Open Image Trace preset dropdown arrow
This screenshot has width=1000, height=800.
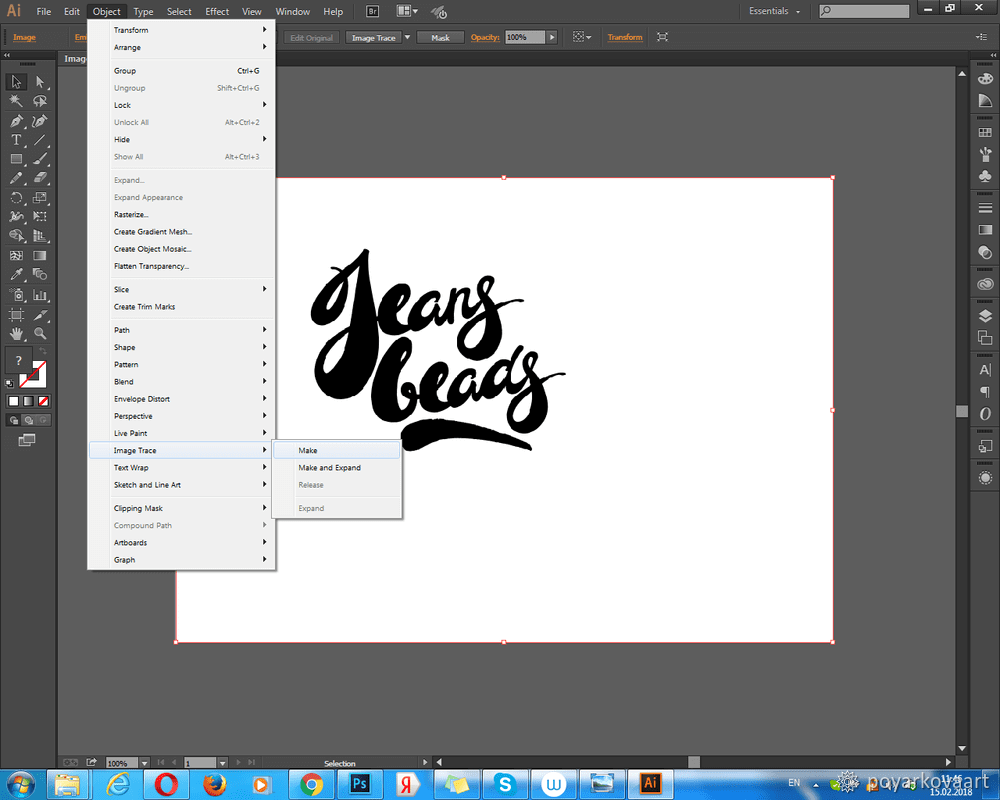pos(408,37)
